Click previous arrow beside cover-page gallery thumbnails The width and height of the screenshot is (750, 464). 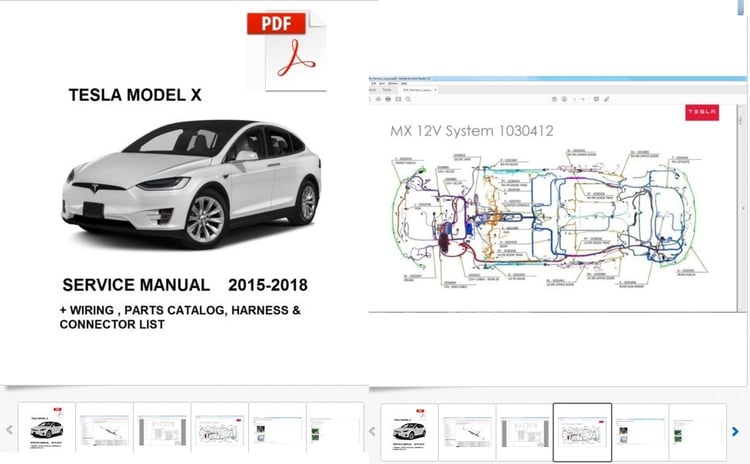click(9, 430)
